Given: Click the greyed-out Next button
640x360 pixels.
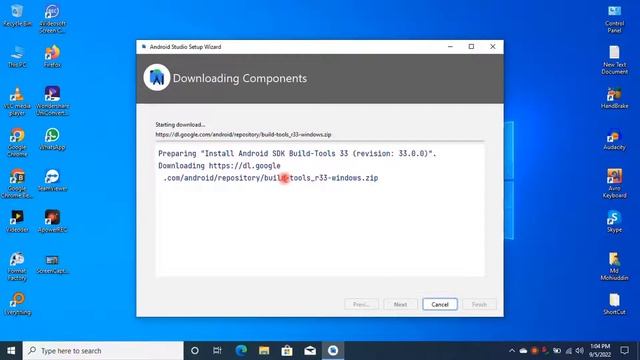Looking at the screenshot, I should (x=400, y=304).
